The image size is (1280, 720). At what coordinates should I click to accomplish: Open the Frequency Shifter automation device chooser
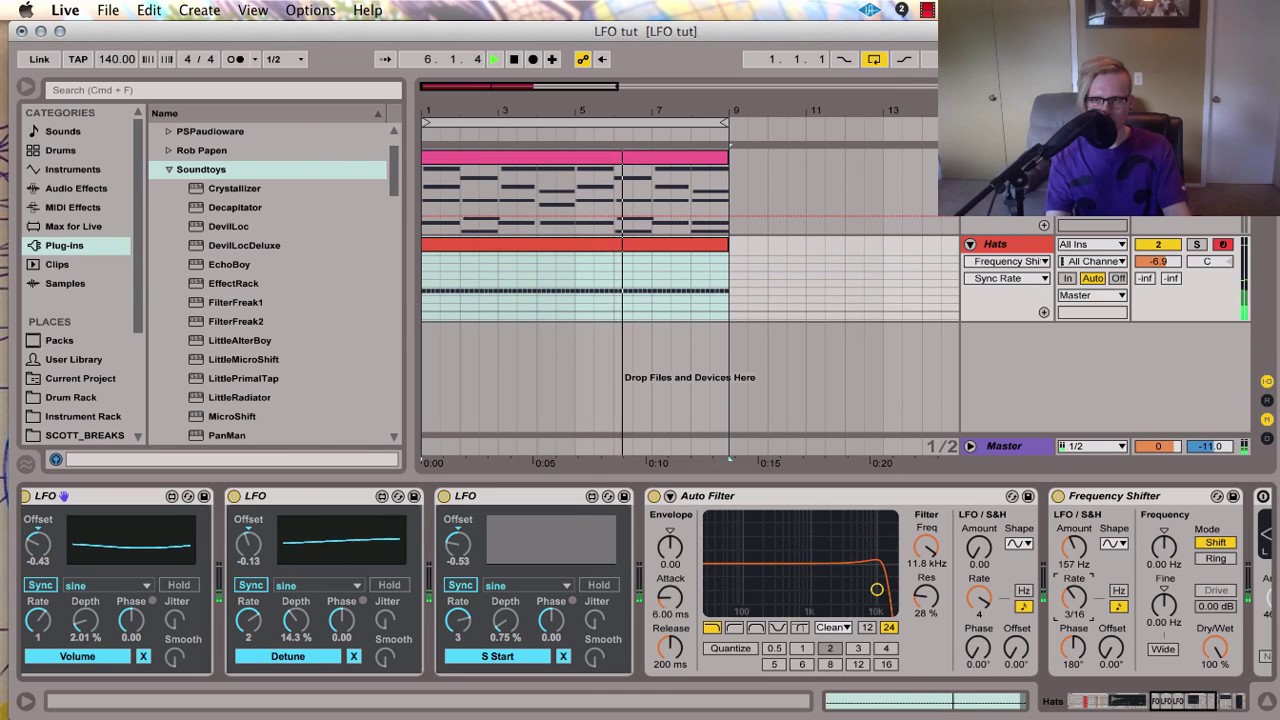(x=1007, y=261)
